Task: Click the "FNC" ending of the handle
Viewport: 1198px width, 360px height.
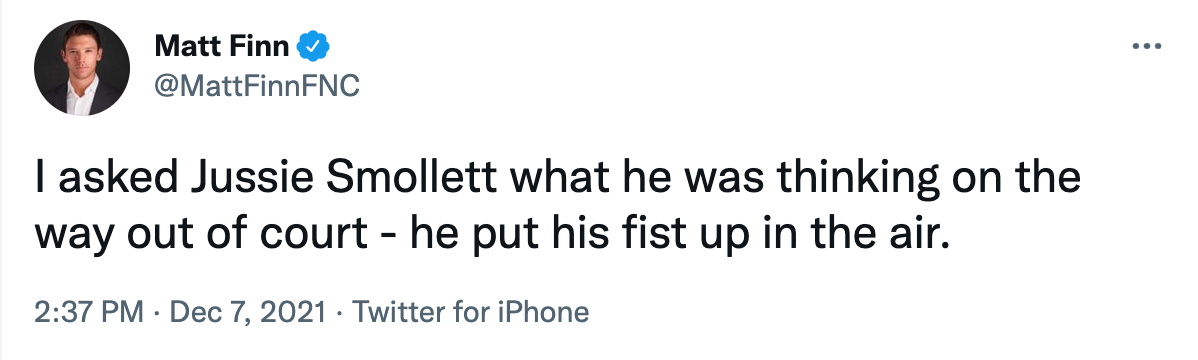Action: pyautogui.click(x=329, y=86)
